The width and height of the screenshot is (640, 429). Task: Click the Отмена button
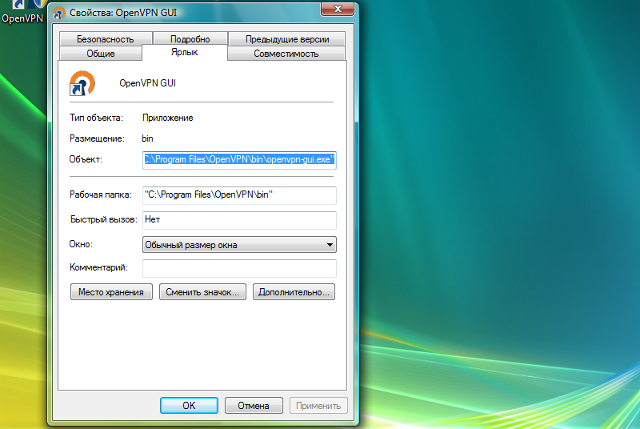point(253,405)
